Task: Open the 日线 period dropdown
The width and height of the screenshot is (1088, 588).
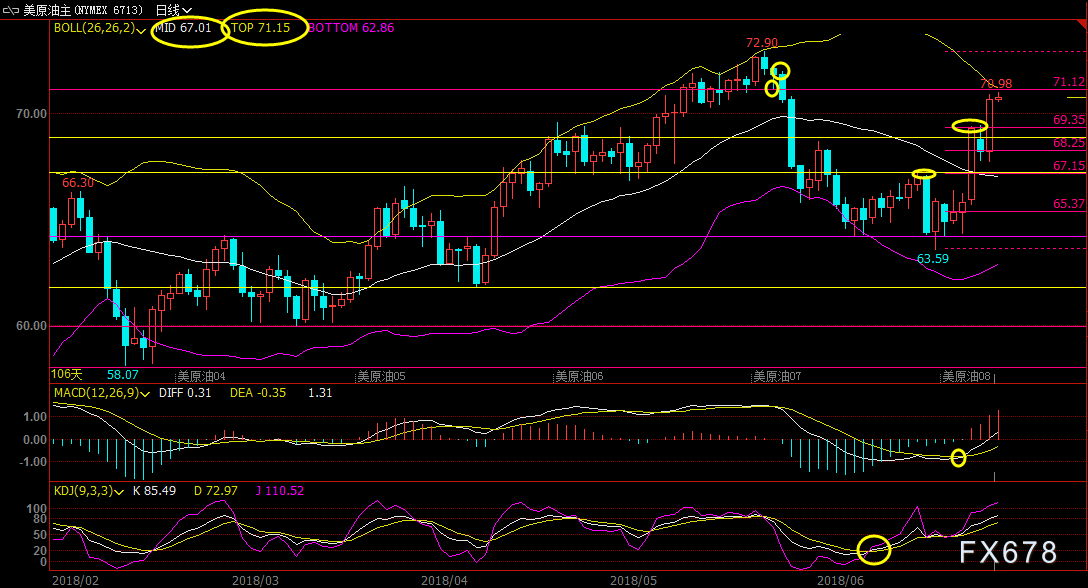Action: point(173,10)
